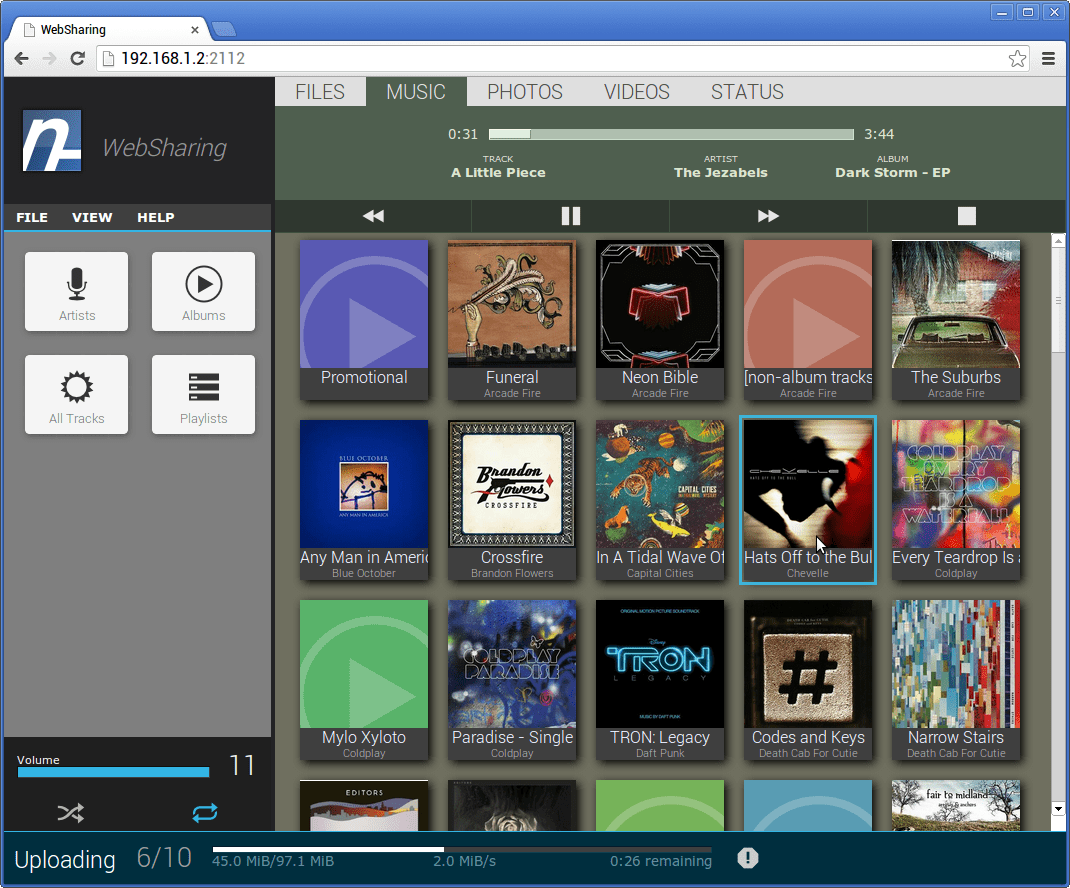Skip to the previous track
Screen dimensions: 1070x888
[372, 215]
